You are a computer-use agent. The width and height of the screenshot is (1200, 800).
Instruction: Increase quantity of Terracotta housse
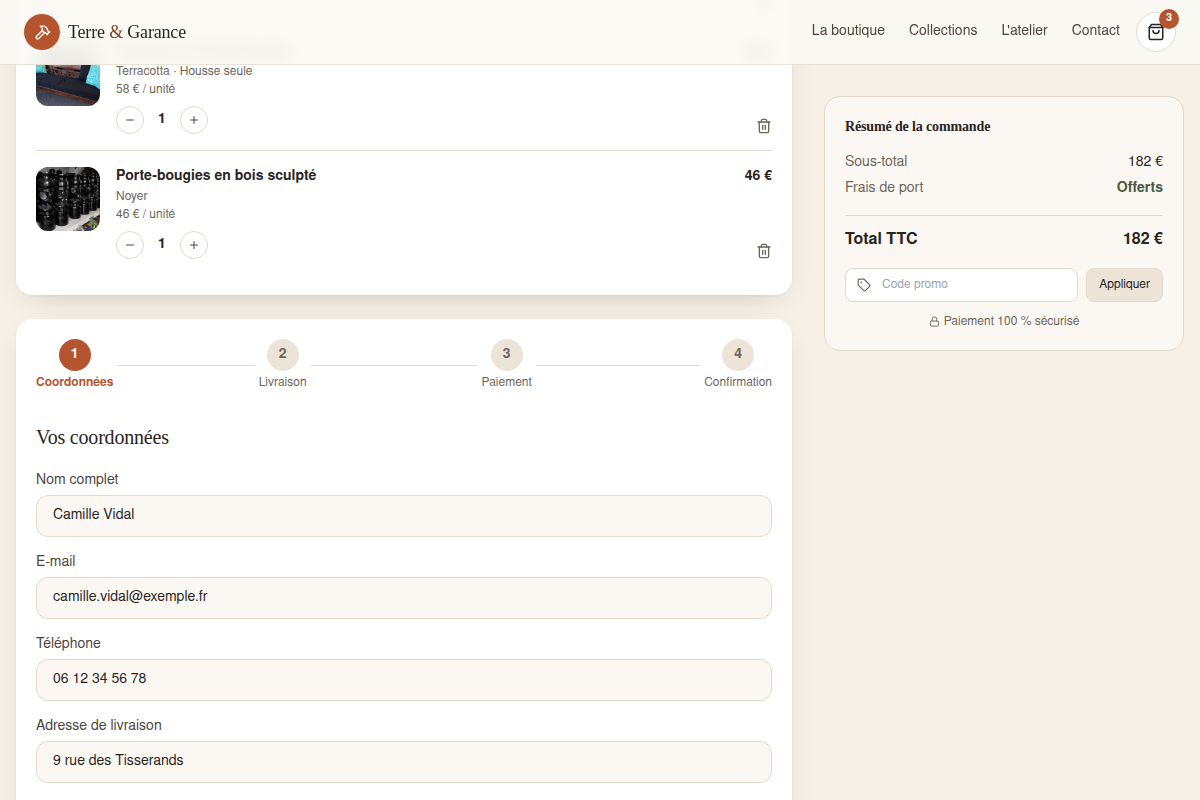coord(194,120)
